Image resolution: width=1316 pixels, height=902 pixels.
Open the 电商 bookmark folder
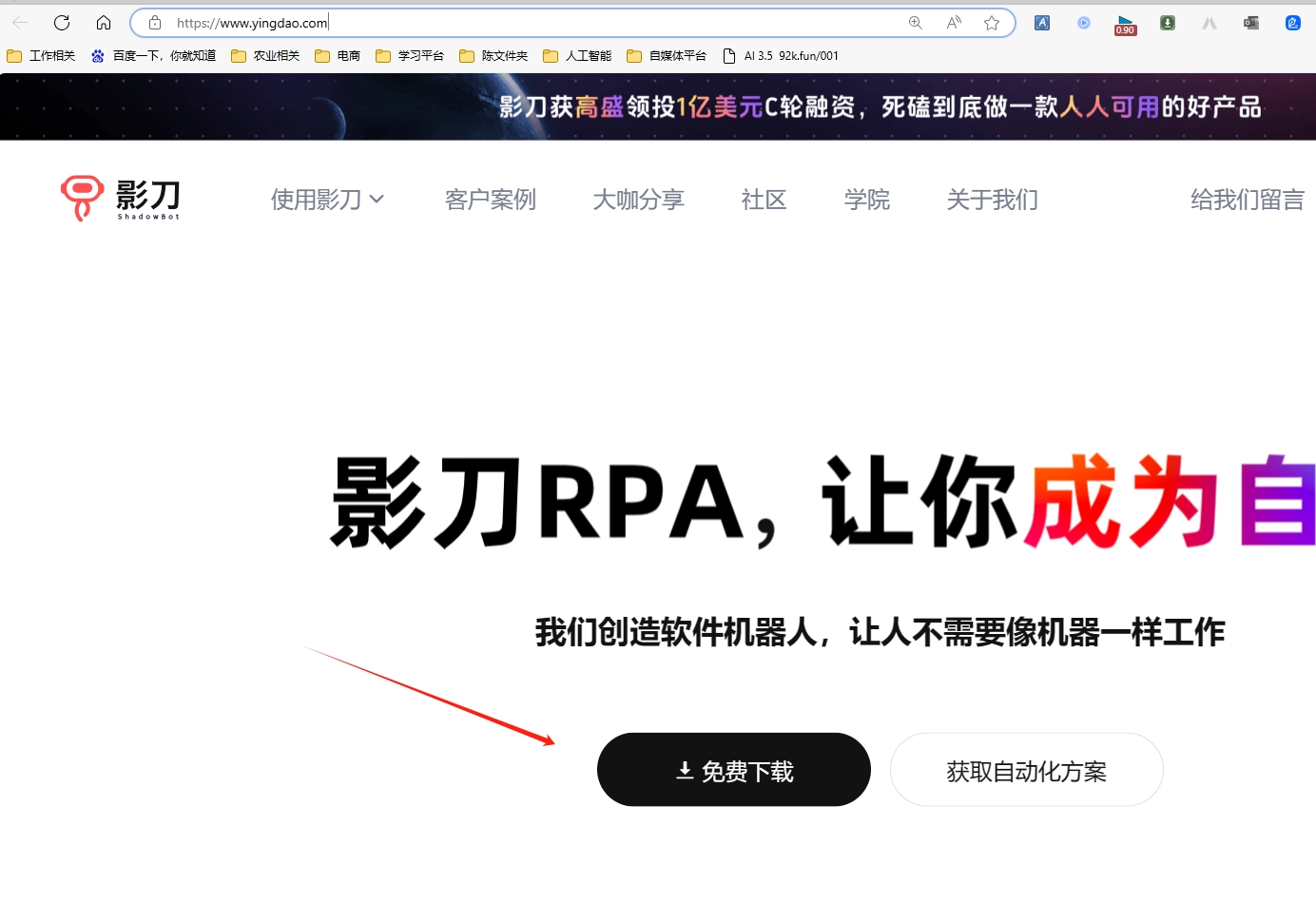tap(338, 56)
